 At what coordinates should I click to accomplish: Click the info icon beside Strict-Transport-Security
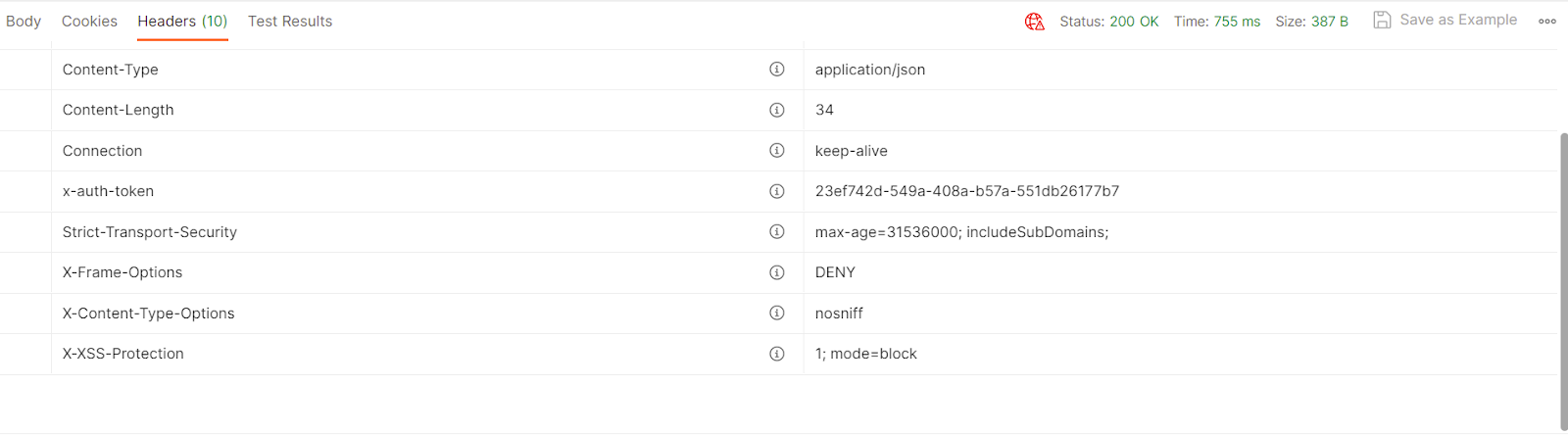tap(776, 232)
